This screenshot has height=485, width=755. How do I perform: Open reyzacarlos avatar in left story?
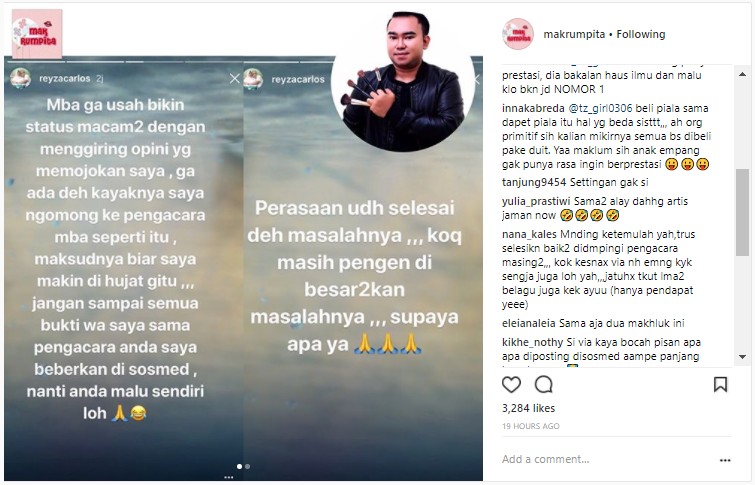(x=21, y=78)
